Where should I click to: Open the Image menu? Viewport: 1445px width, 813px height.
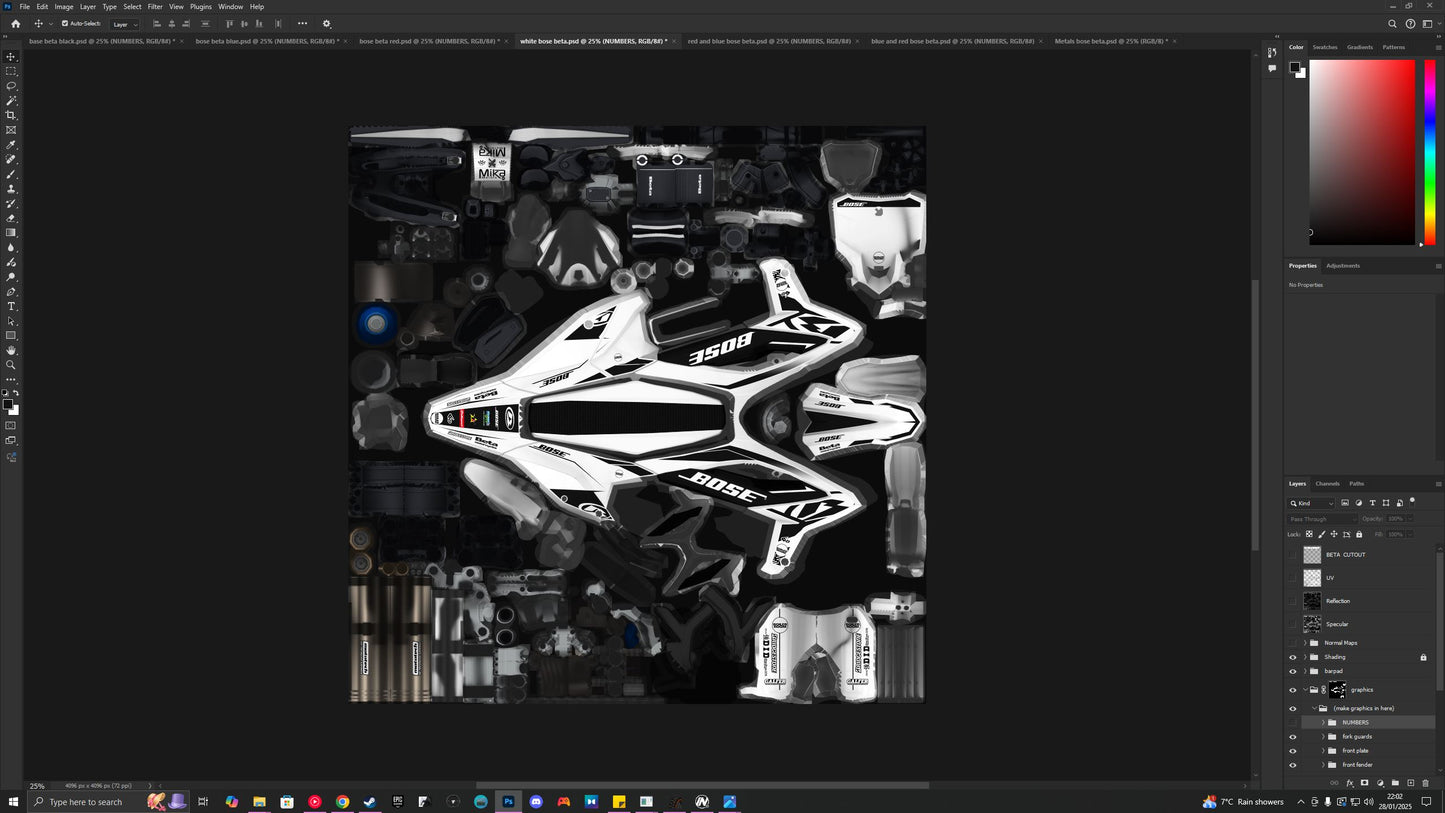pyautogui.click(x=64, y=6)
